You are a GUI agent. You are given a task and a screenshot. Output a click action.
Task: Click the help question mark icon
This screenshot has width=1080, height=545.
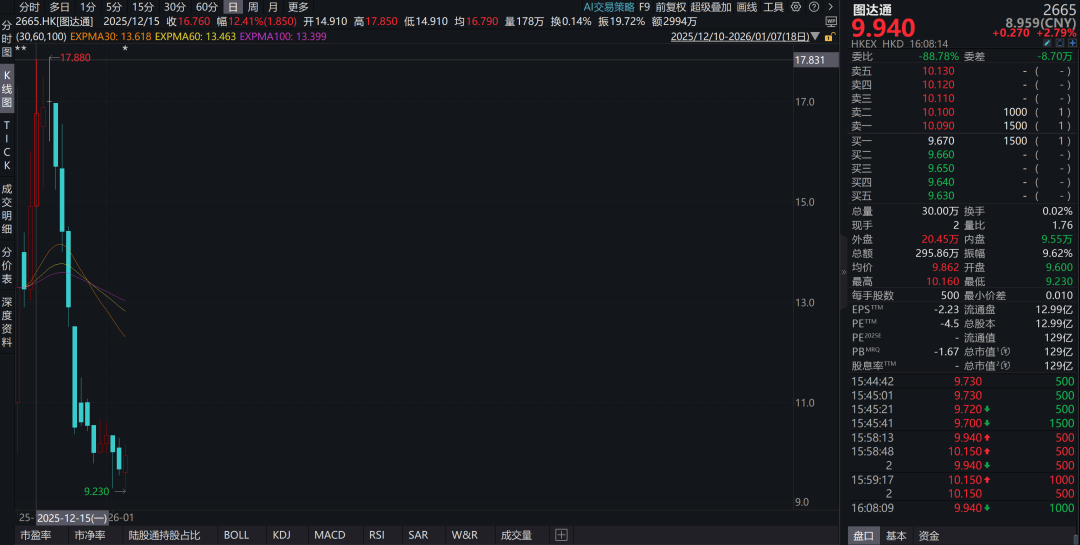813,7
